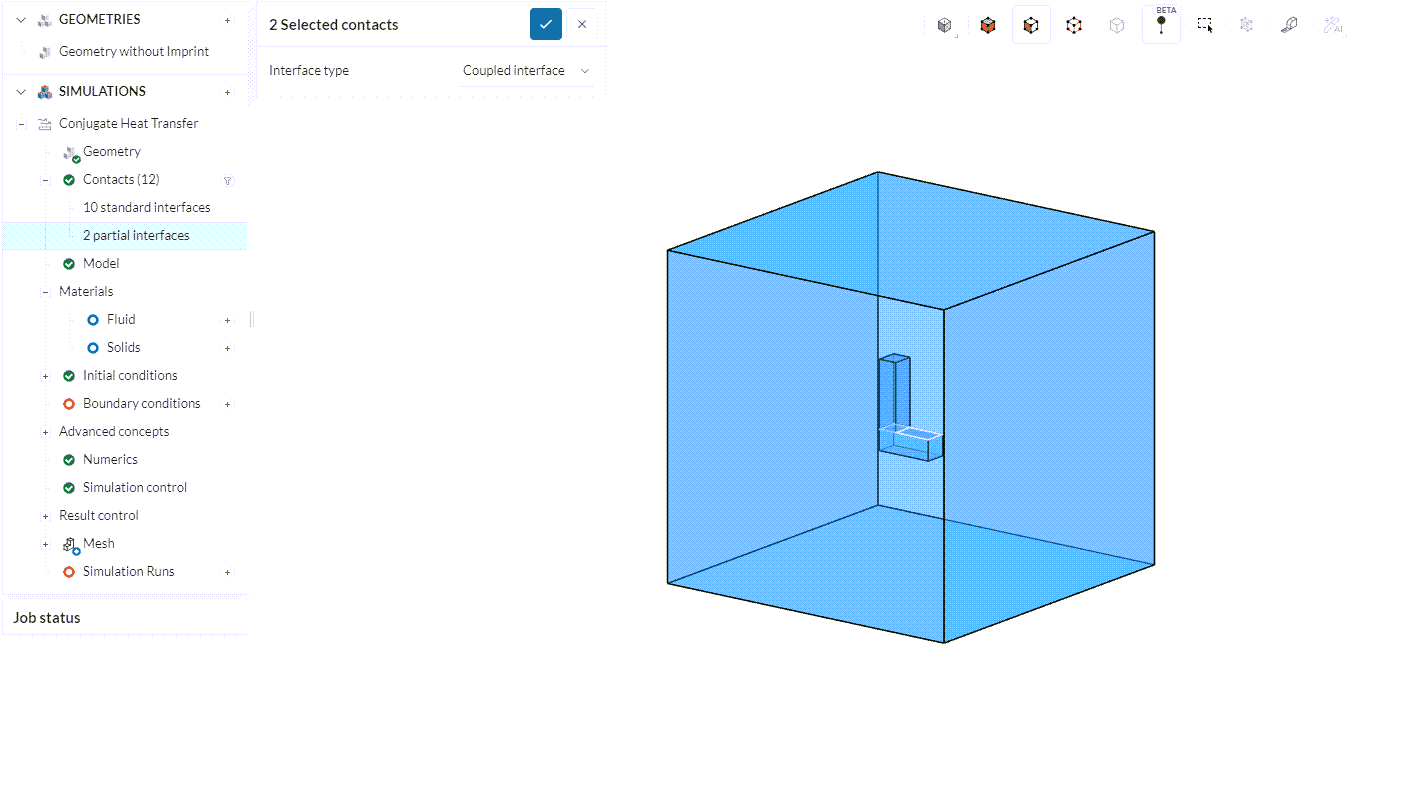Activate volume selection mode icon
Screen dimensions: 1419x795
pyautogui.click(x=988, y=26)
